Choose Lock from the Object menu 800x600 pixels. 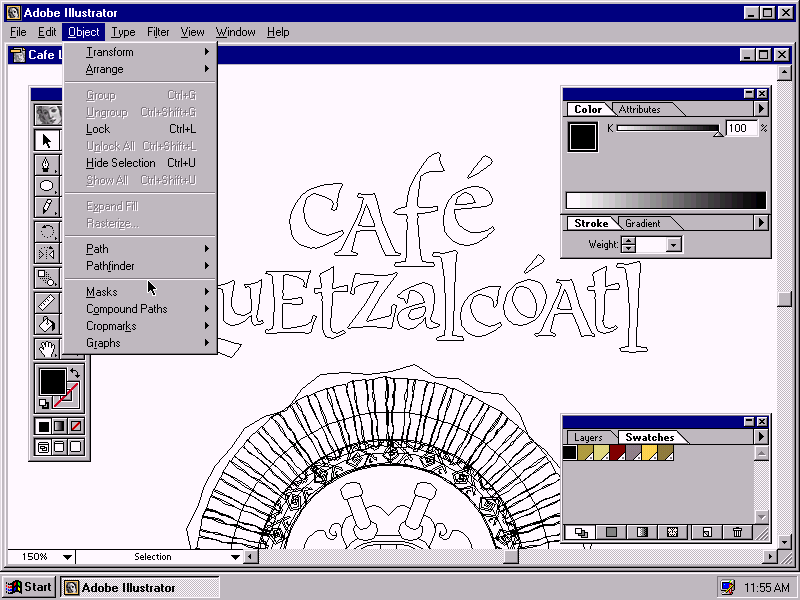[x=141, y=129]
